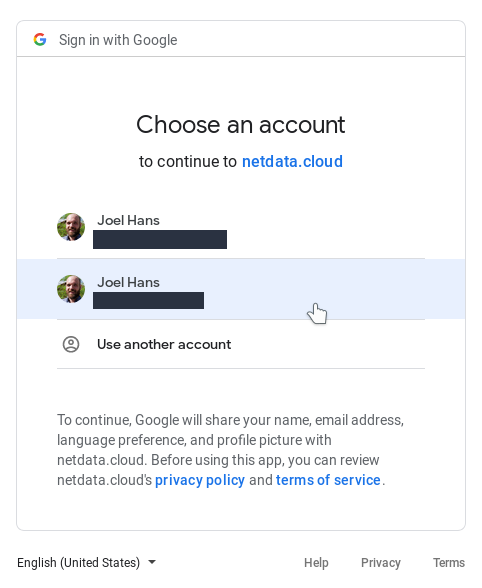The width and height of the screenshot is (482, 588).
Task: Open the Terms footer link
Action: [x=449, y=562]
